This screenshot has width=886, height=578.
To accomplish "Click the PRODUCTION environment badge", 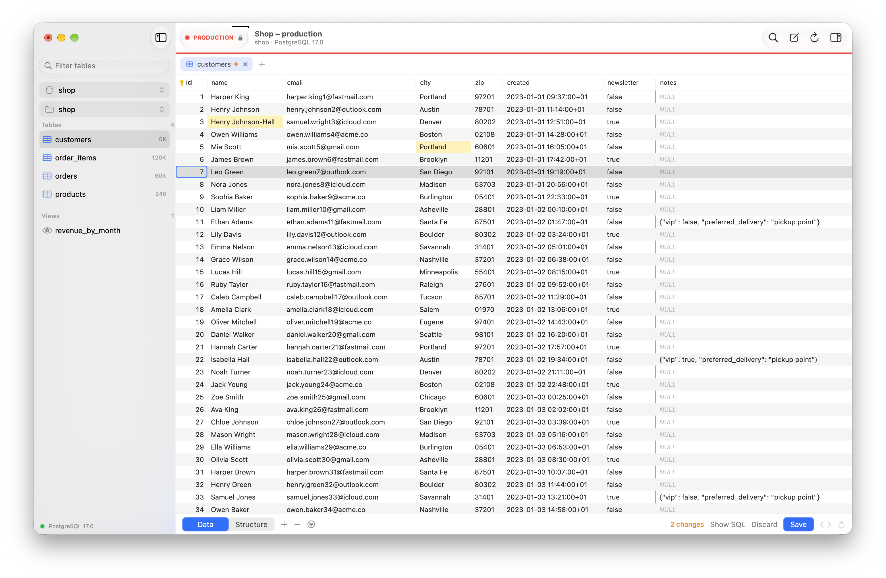I will pos(214,38).
